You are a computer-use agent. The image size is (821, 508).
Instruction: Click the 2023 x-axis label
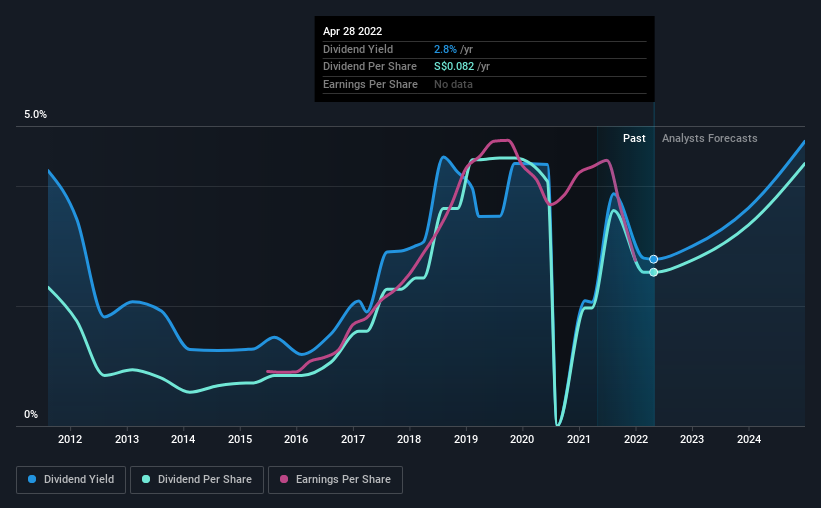tap(692, 439)
